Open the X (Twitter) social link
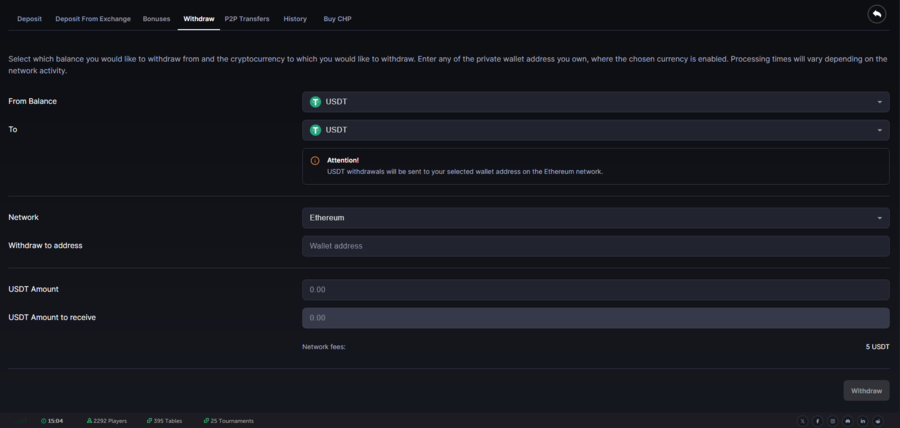 [802, 421]
